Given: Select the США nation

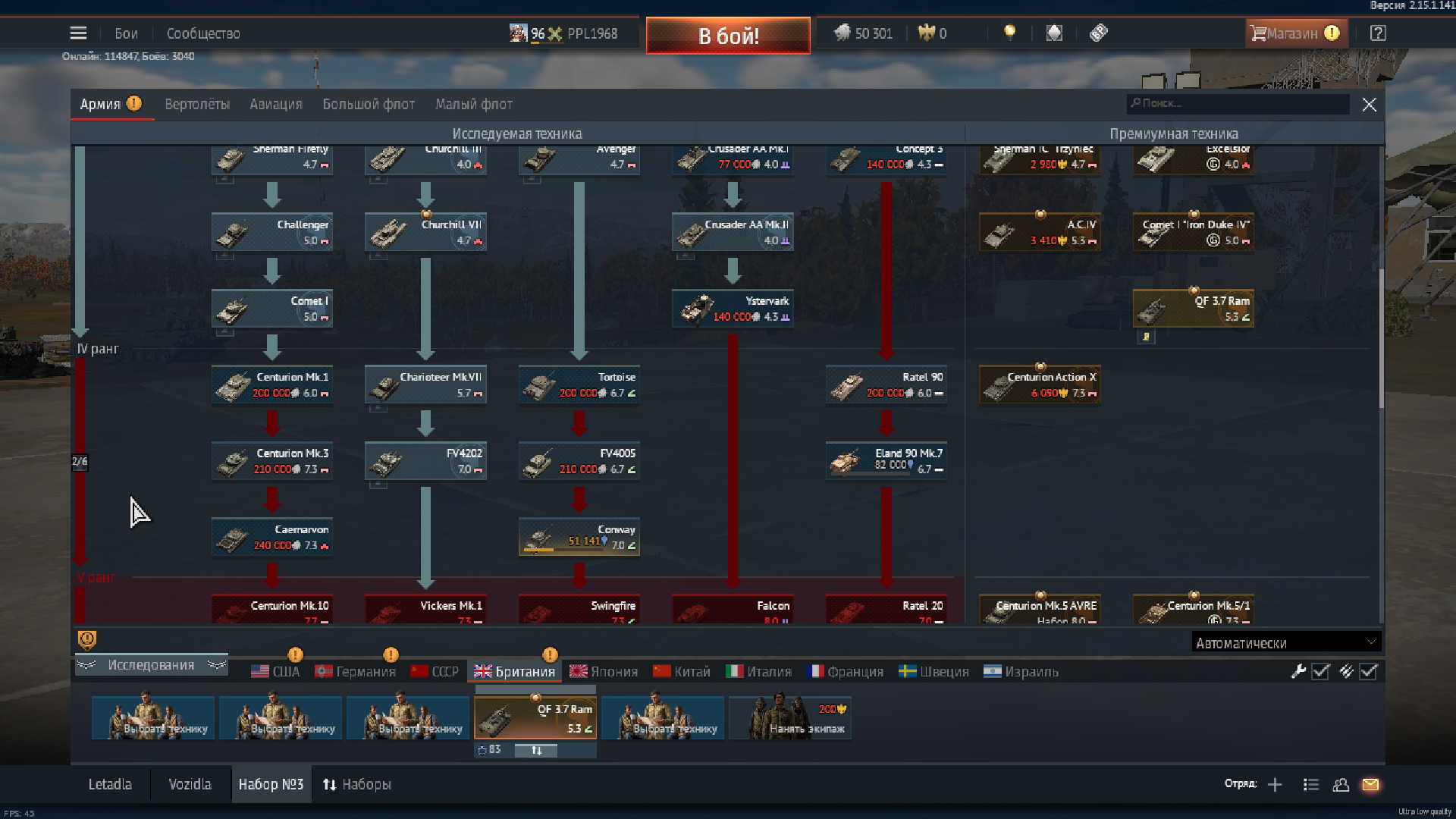Looking at the screenshot, I should 275,671.
